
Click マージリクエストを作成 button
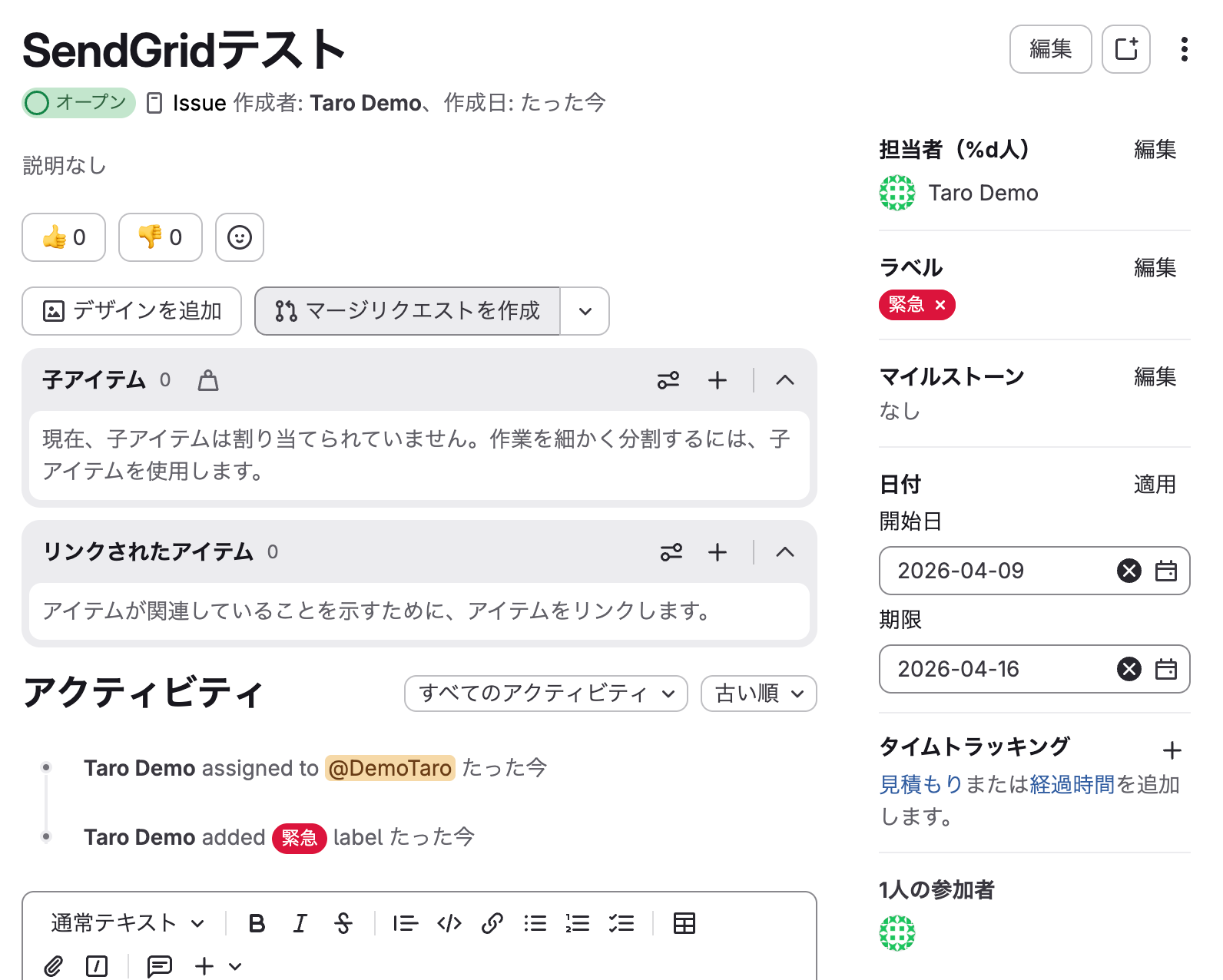point(407,311)
